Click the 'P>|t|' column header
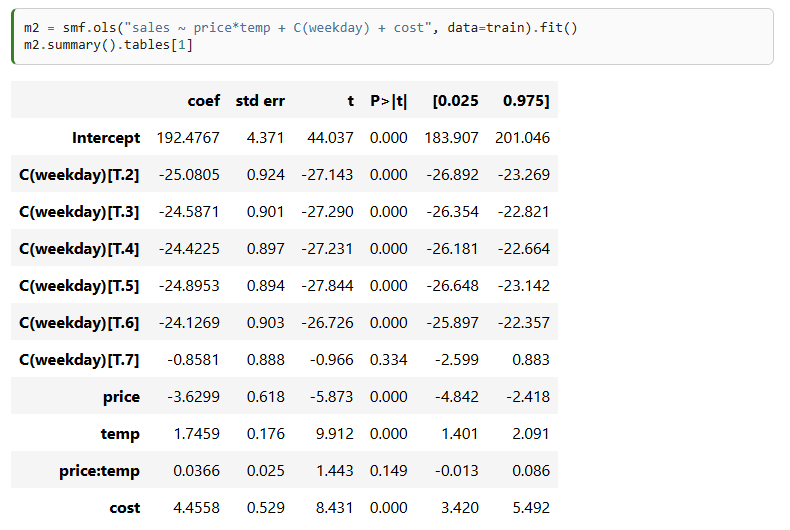Image resolution: width=790 pixels, height=530 pixels. coord(388,101)
